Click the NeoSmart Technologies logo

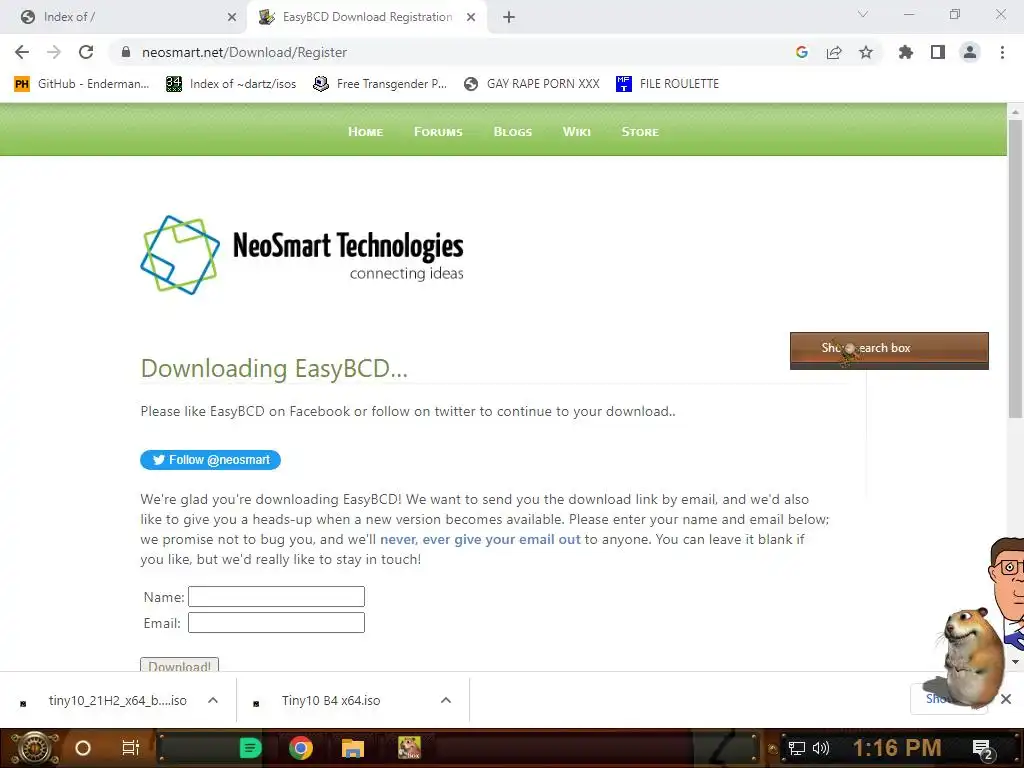[x=302, y=255]
